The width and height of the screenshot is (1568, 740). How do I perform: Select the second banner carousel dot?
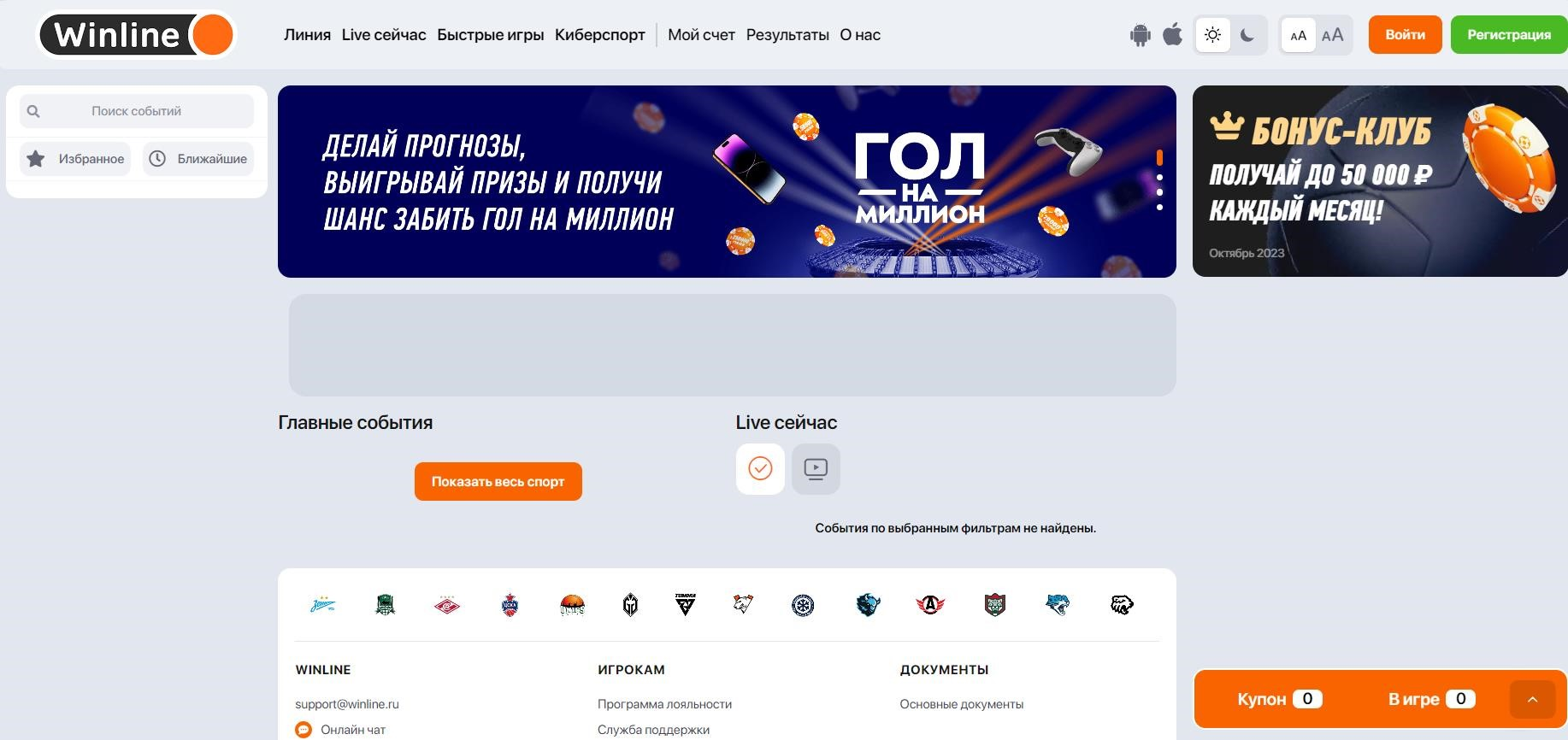point(1159,178)
